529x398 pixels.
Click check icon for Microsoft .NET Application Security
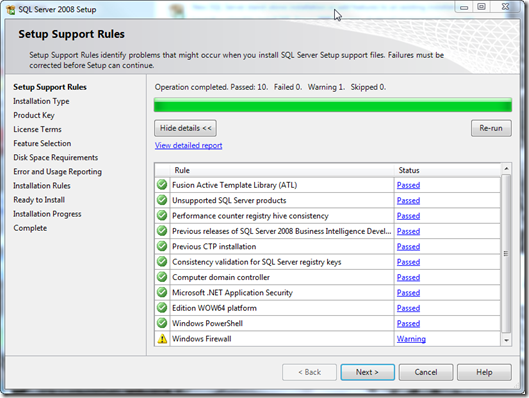162,292
